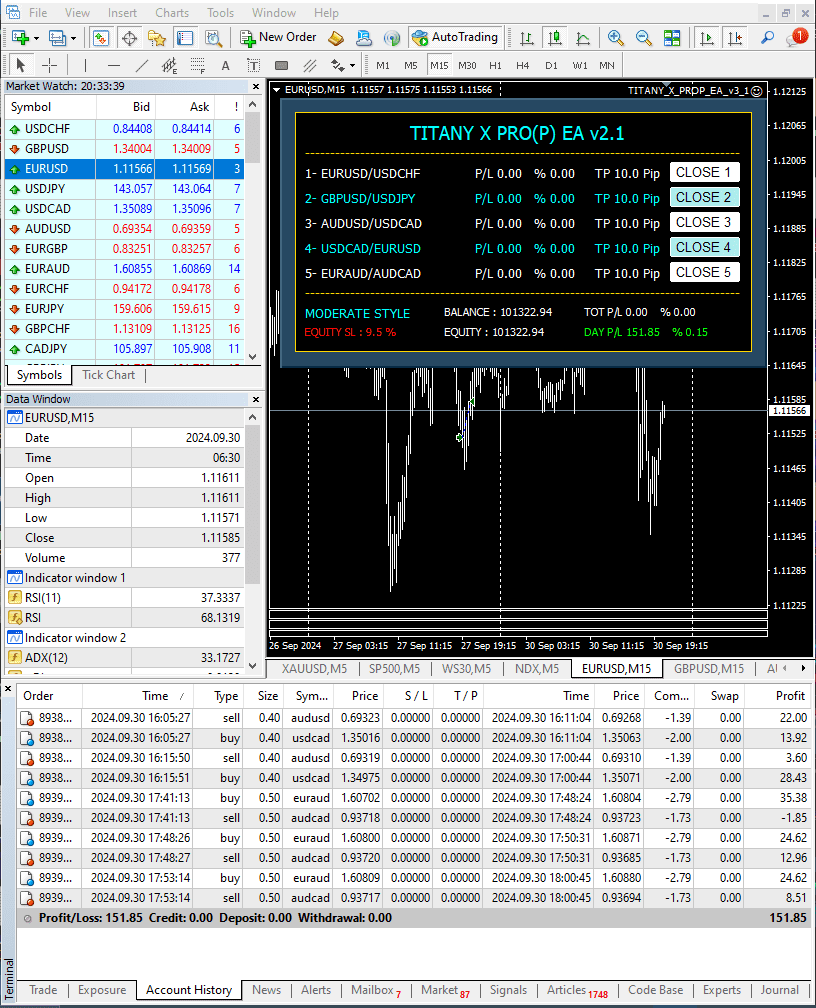This screenshot has width=816, height=1008.
Task: Toggle Chart Shift
Action: click(x=735, y=38)
